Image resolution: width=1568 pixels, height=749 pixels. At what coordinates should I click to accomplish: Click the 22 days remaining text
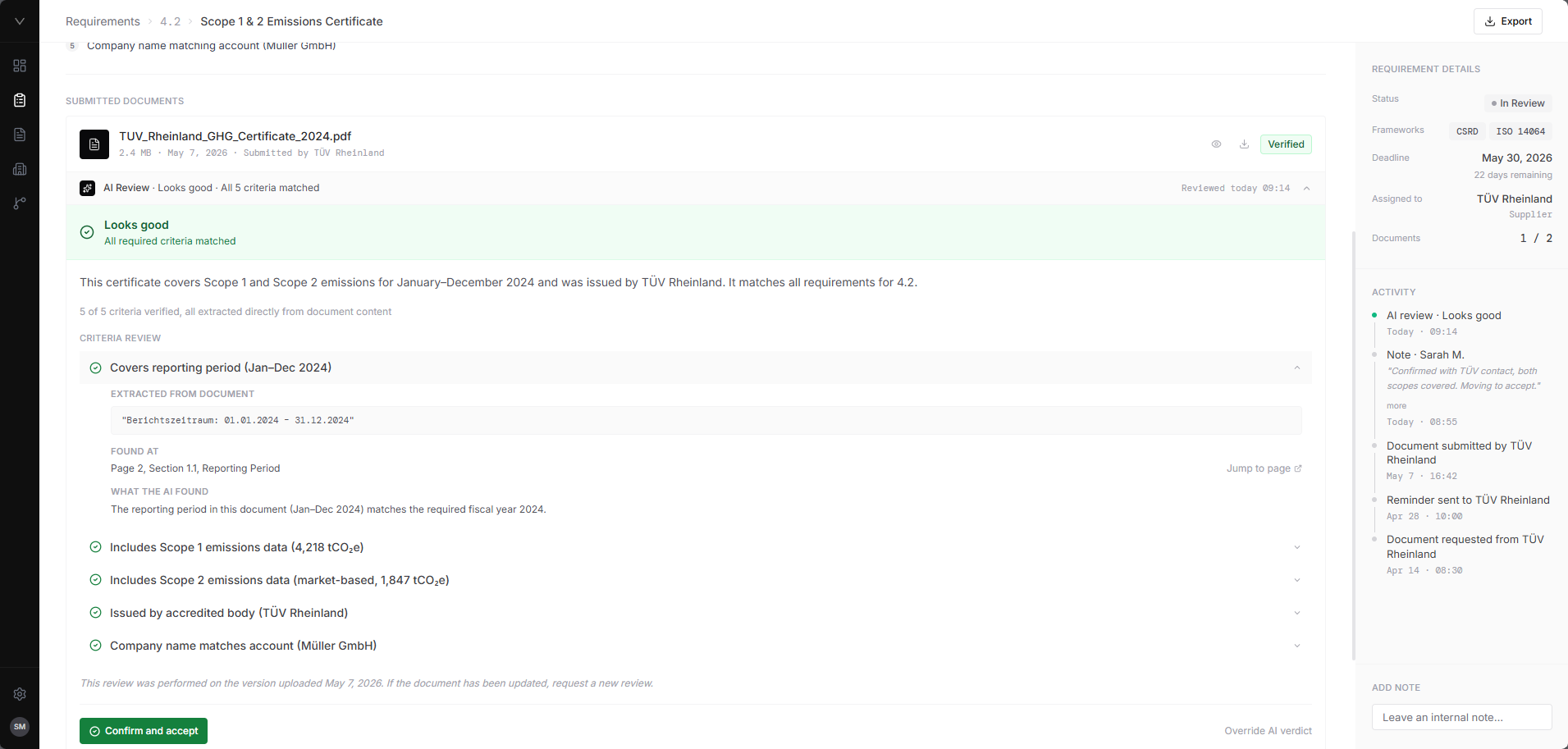[x=1512, y=175]
